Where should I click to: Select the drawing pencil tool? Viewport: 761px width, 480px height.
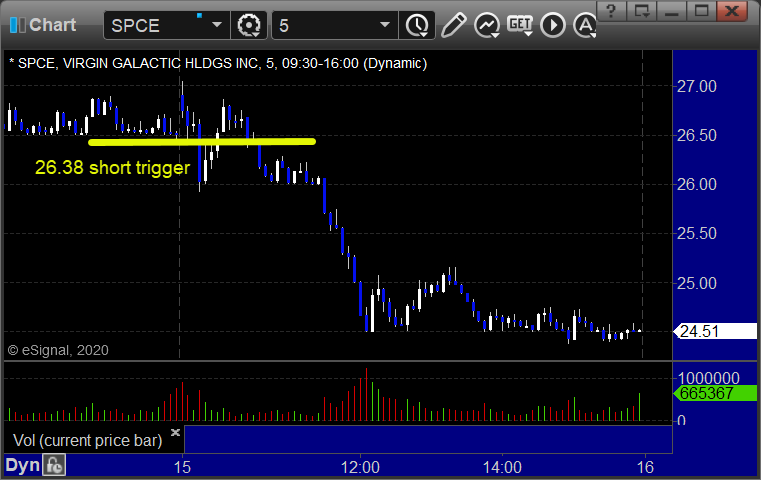[453, 25]
